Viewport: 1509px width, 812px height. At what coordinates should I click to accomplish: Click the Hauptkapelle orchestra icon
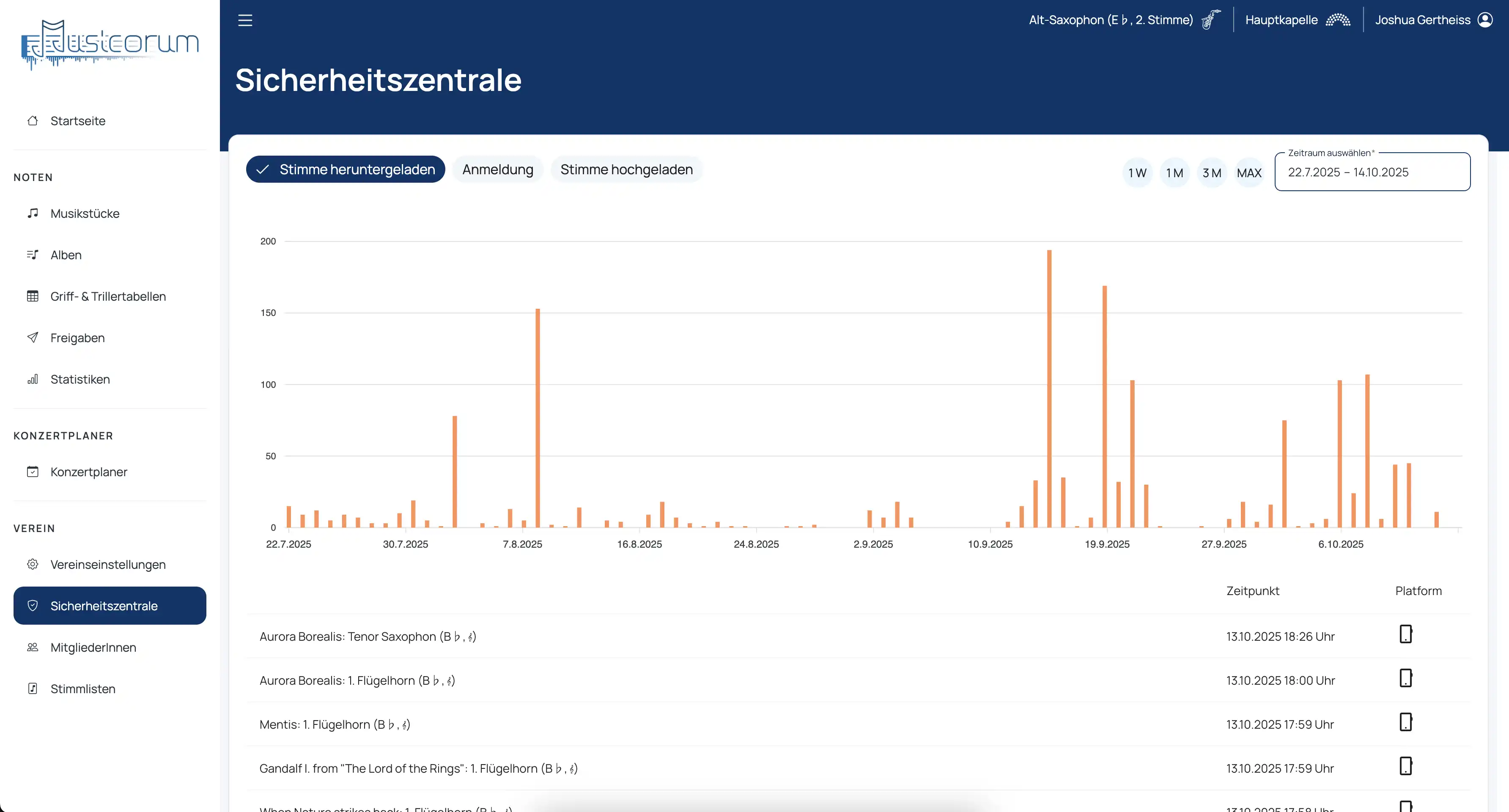(1338, 20)
